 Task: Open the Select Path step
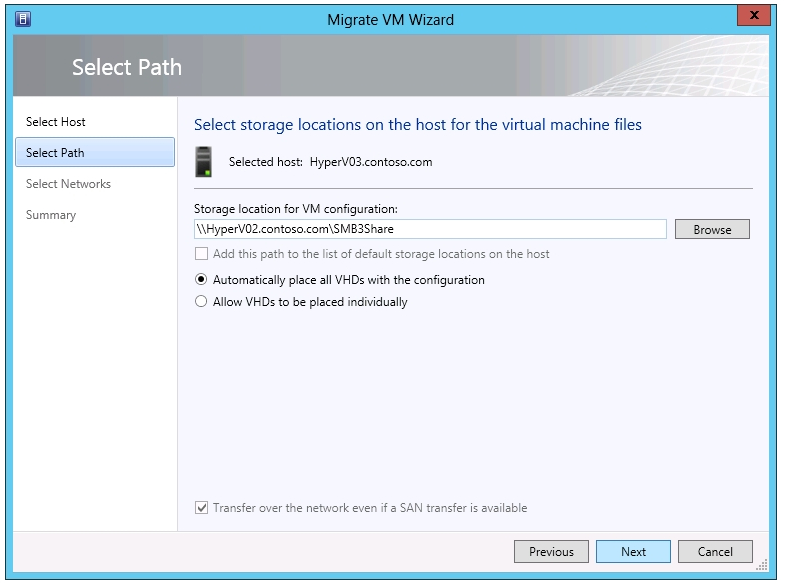point(56,153)
